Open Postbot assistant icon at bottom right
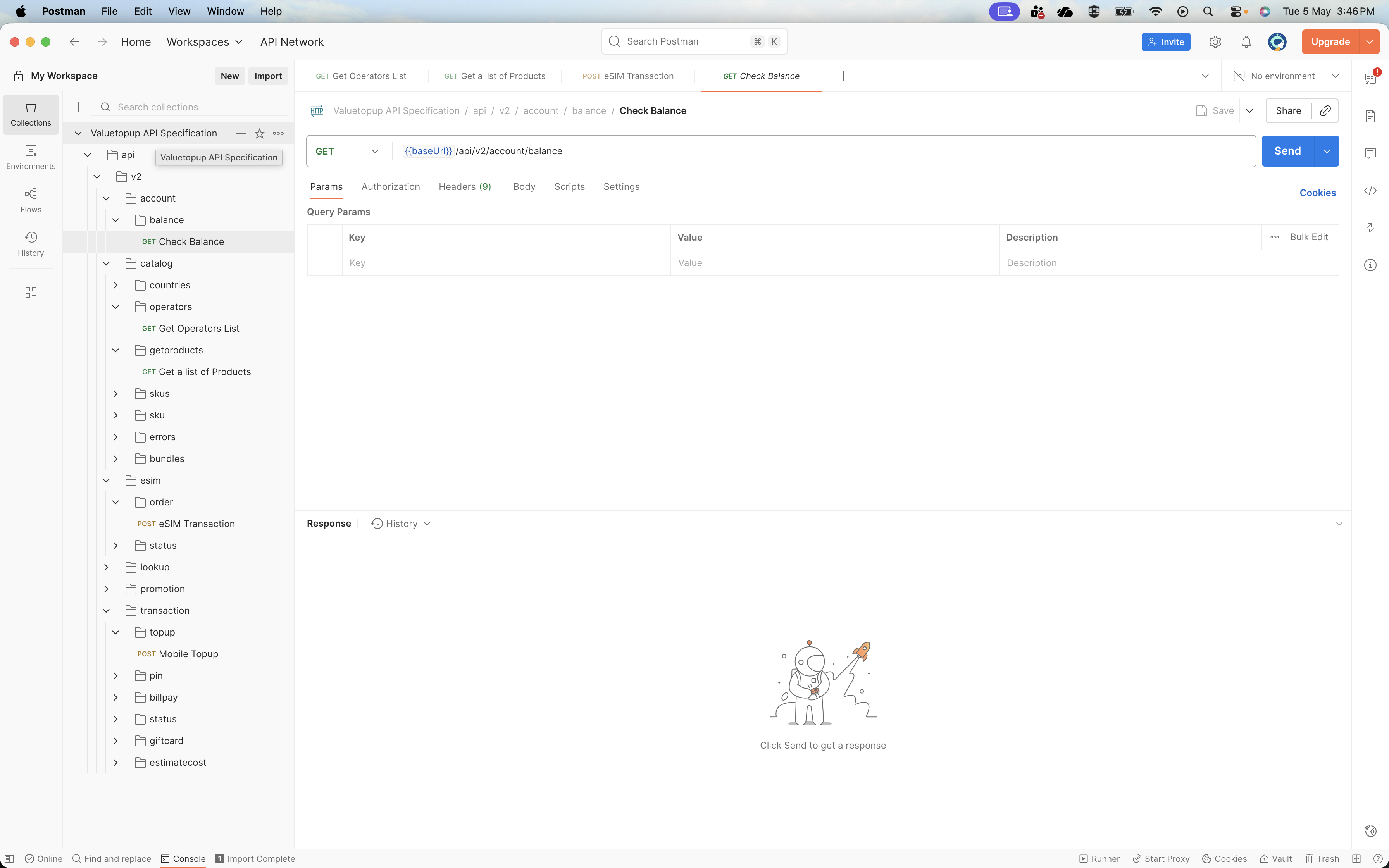This screenshot has height=868, width=1389. (x=1370, y=831)
